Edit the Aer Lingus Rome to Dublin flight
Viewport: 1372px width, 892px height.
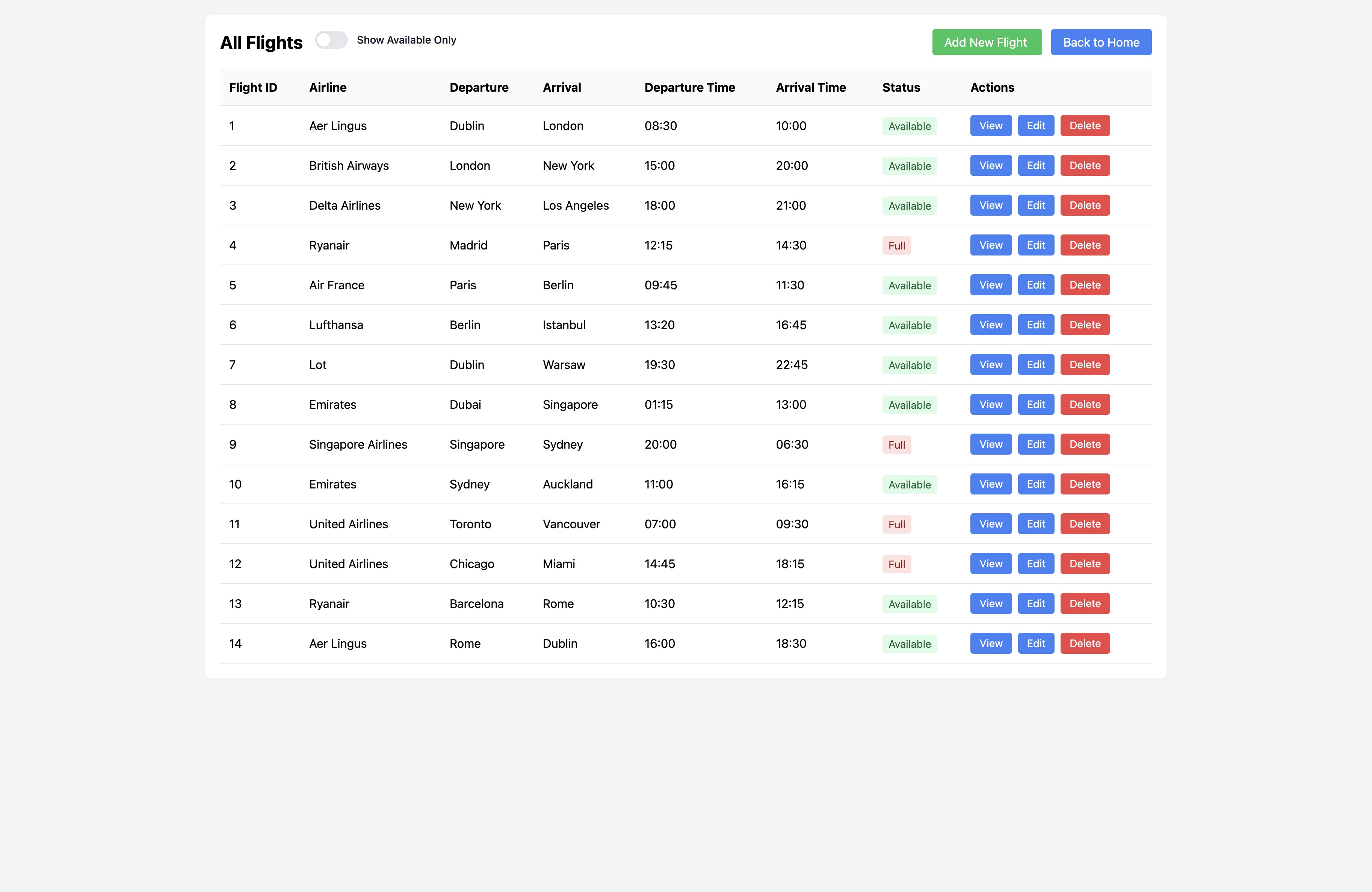coord(1035,643)
